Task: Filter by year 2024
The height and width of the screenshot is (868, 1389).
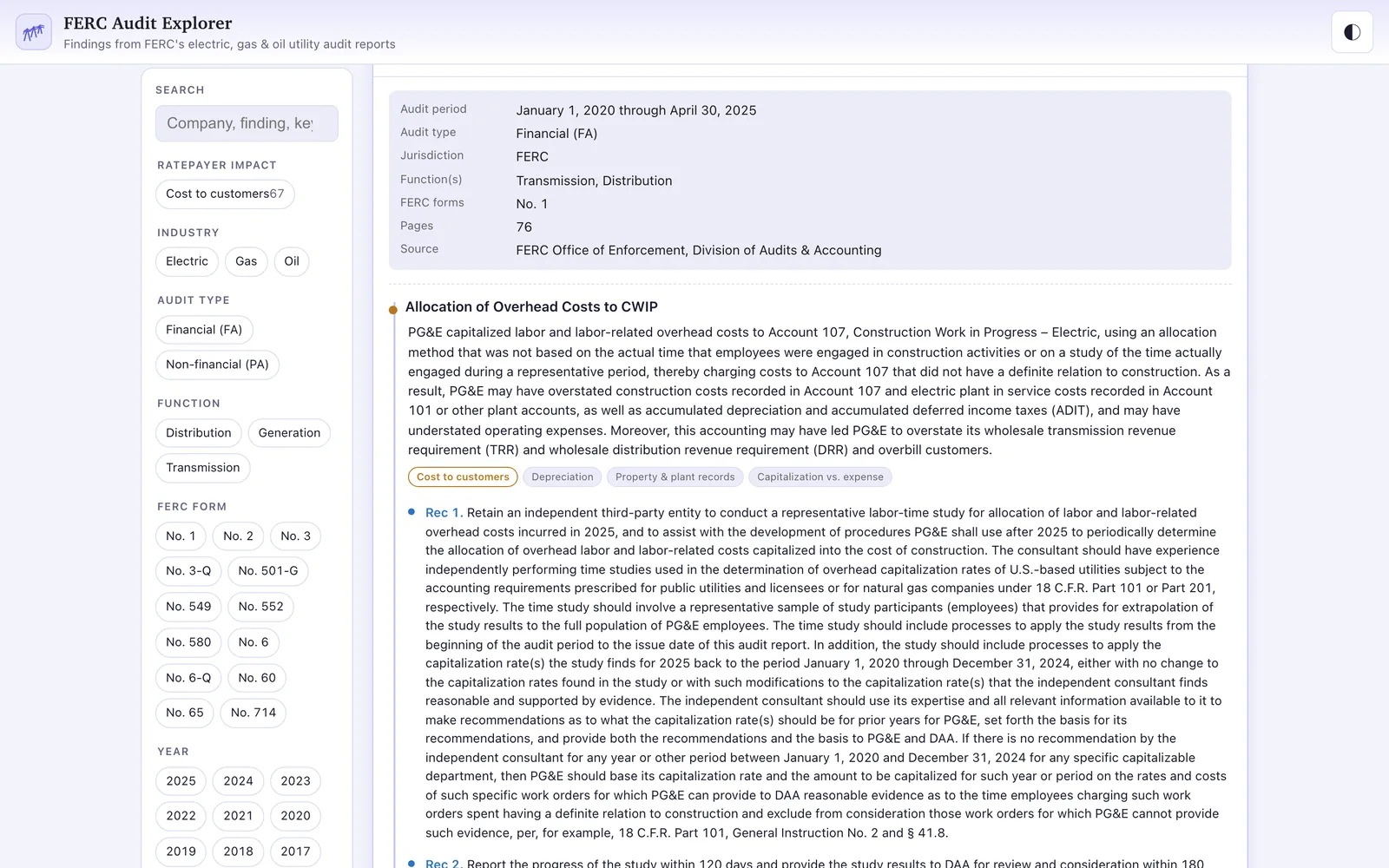Action: pyautogui.click(x=238, y=781)
